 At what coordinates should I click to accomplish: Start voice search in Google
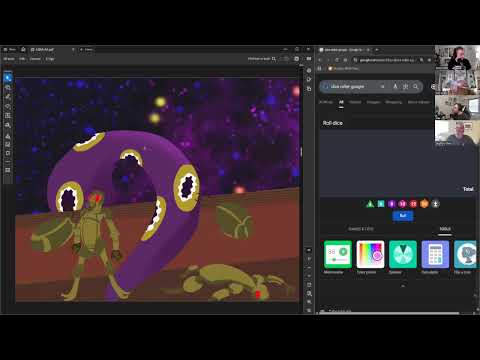pos(395,87)
